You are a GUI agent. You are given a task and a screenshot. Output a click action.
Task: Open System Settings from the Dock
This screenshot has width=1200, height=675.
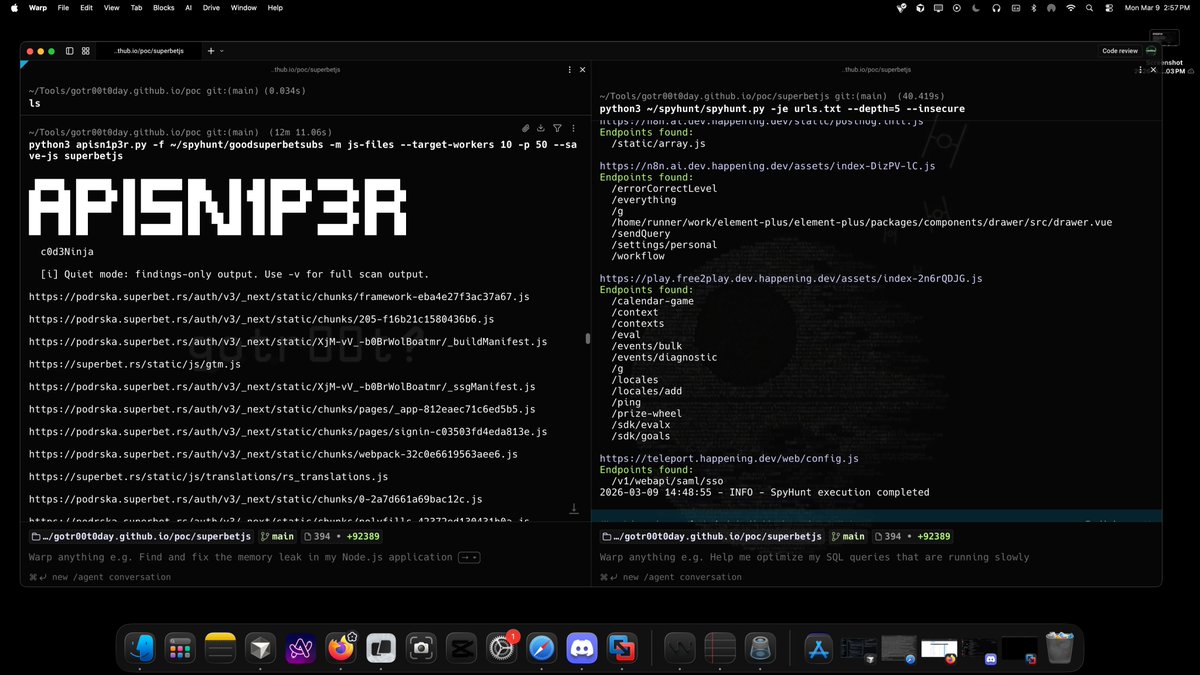[501, 648]
